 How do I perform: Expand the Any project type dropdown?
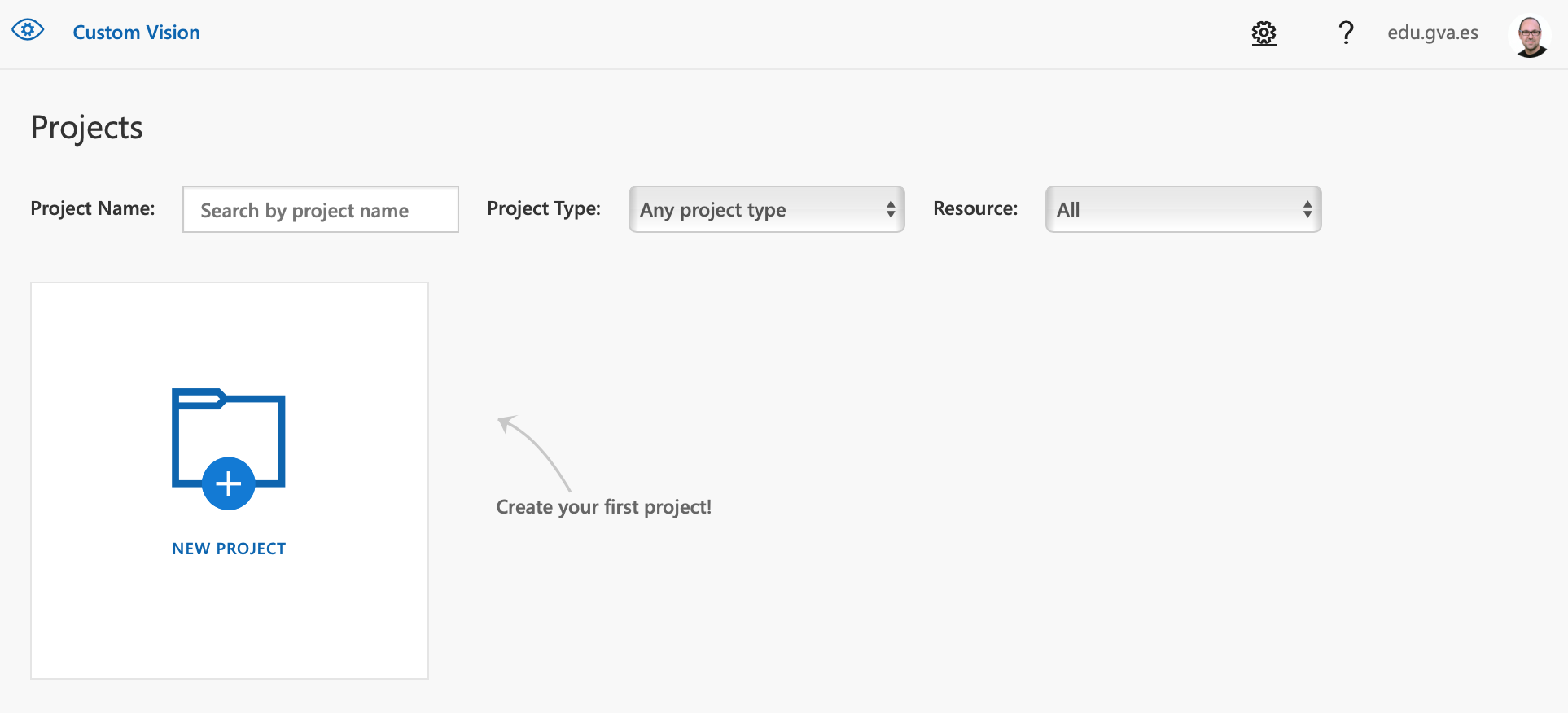point(757,210)
